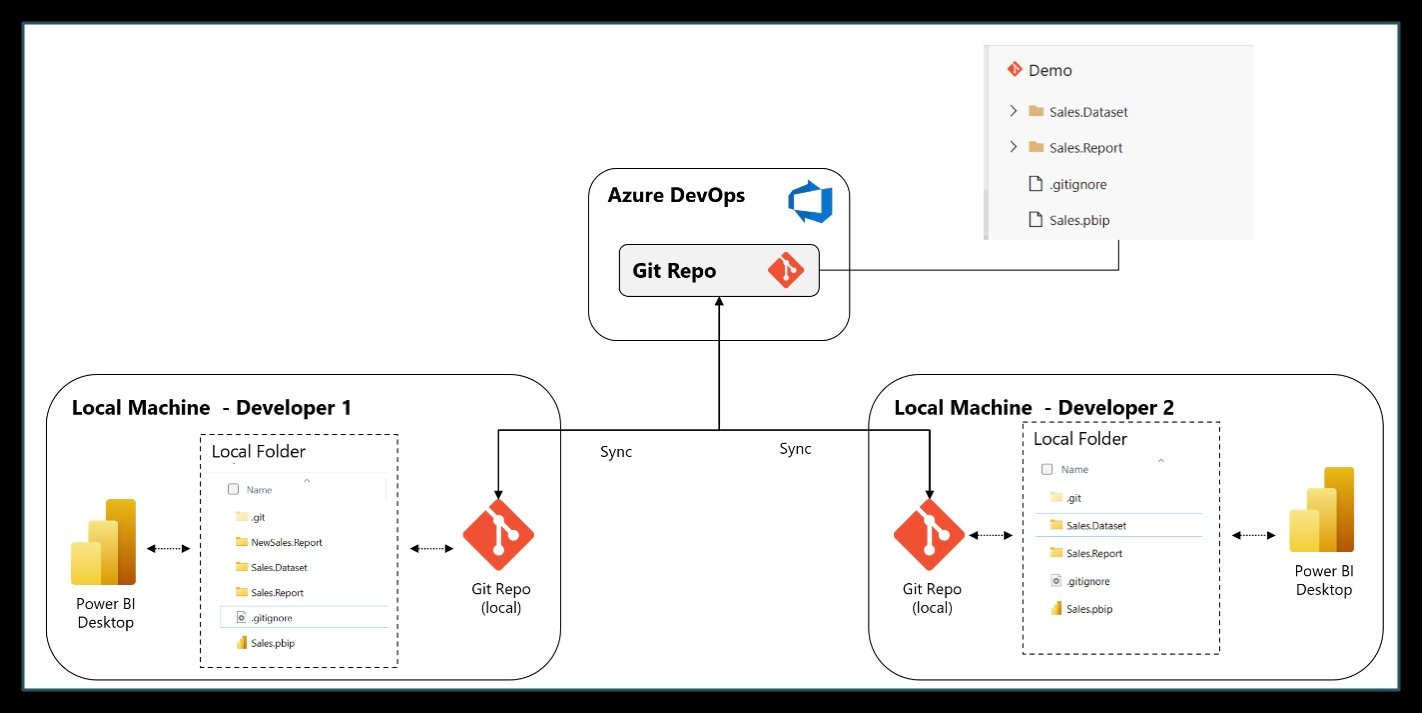The image size is (1422, 713).
Task: Click Developer 1's Power BI Desktop icon
Action: tap(103, 541)
